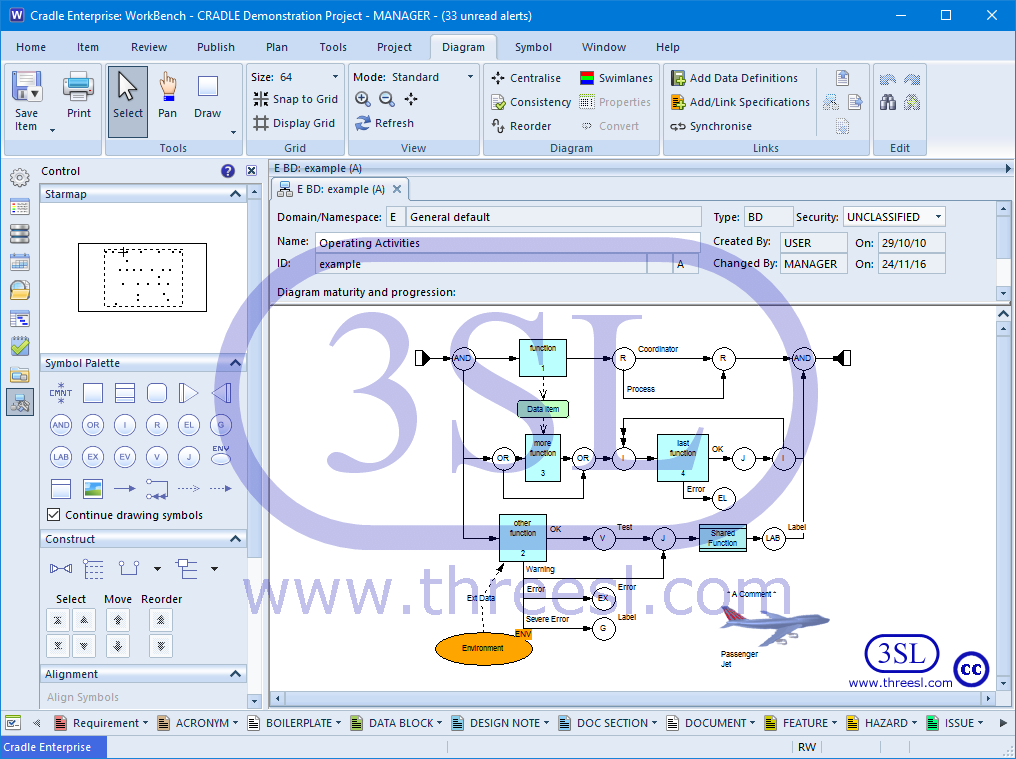The image size is (1016, 759).
Task: Click the Print icon
Action: click(78, 87)
